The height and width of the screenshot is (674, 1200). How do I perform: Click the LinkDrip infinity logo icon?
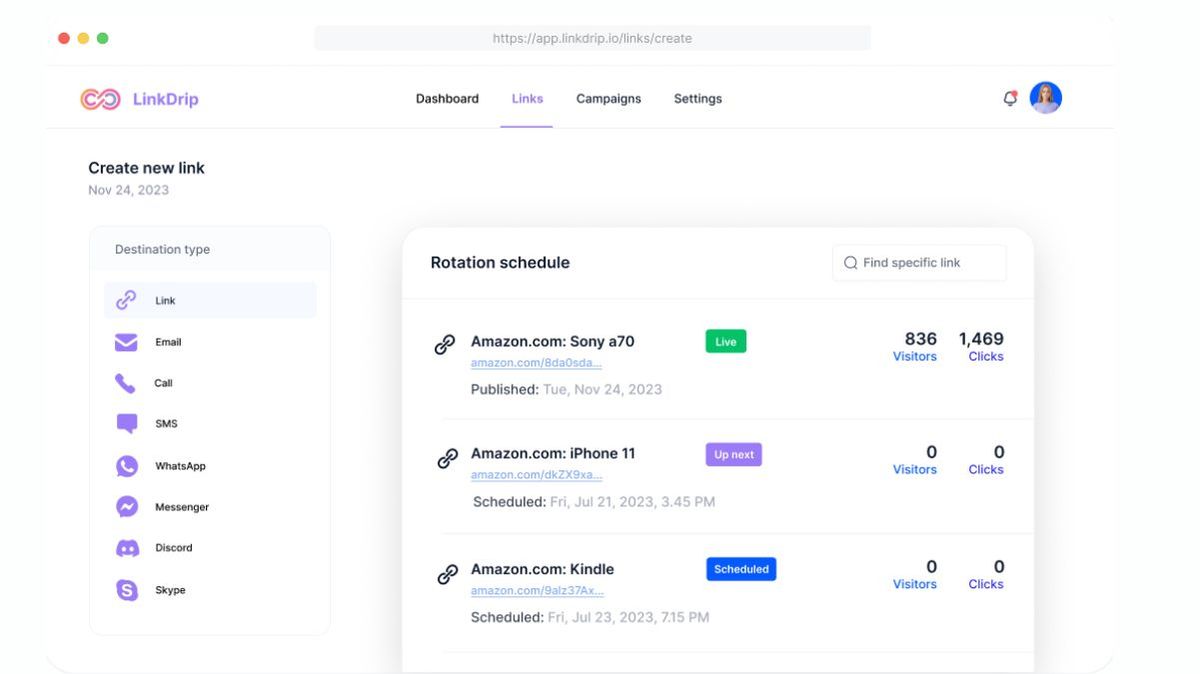101,99
